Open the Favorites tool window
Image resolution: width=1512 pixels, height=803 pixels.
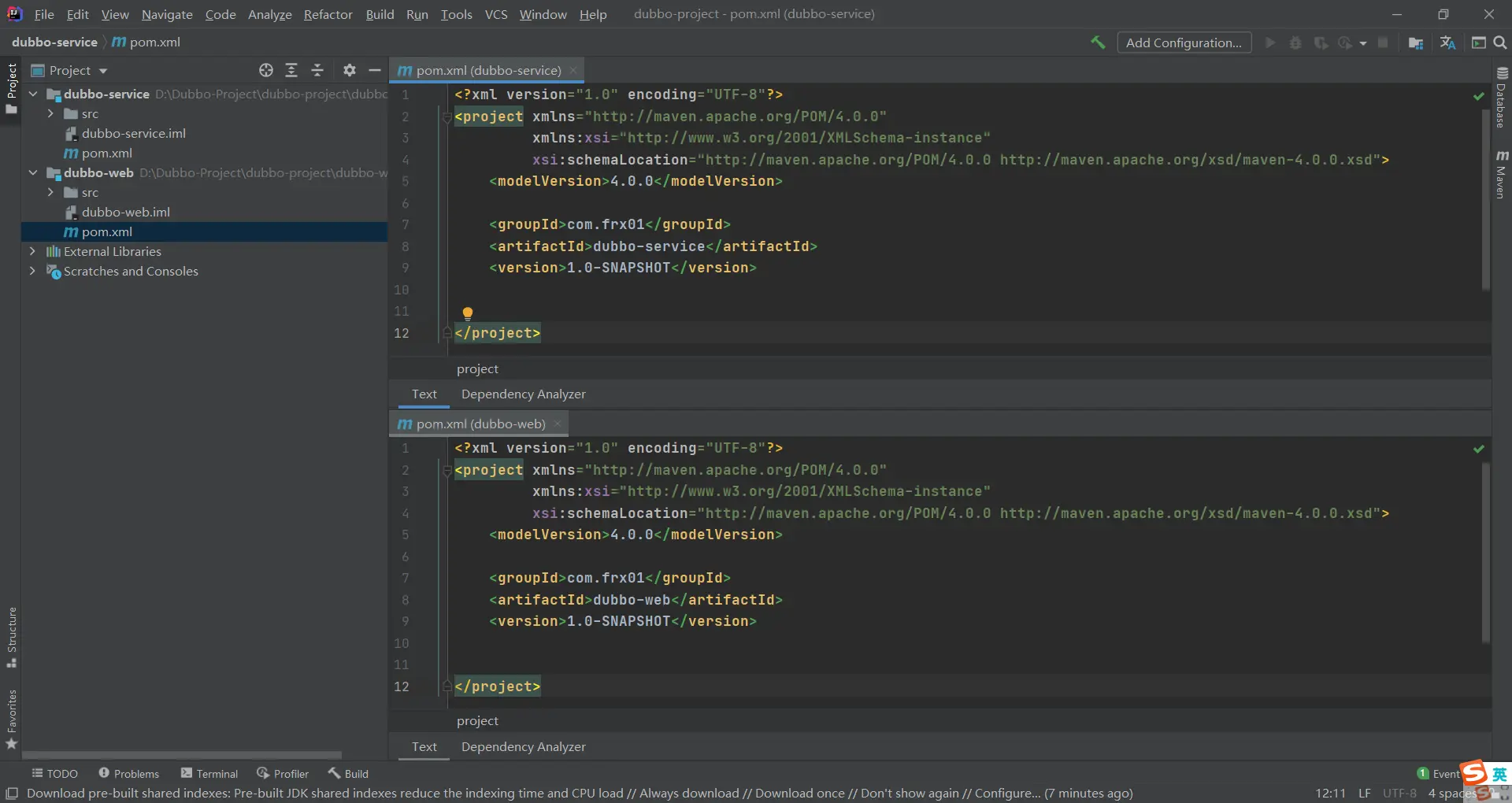(x=11, y=720)
